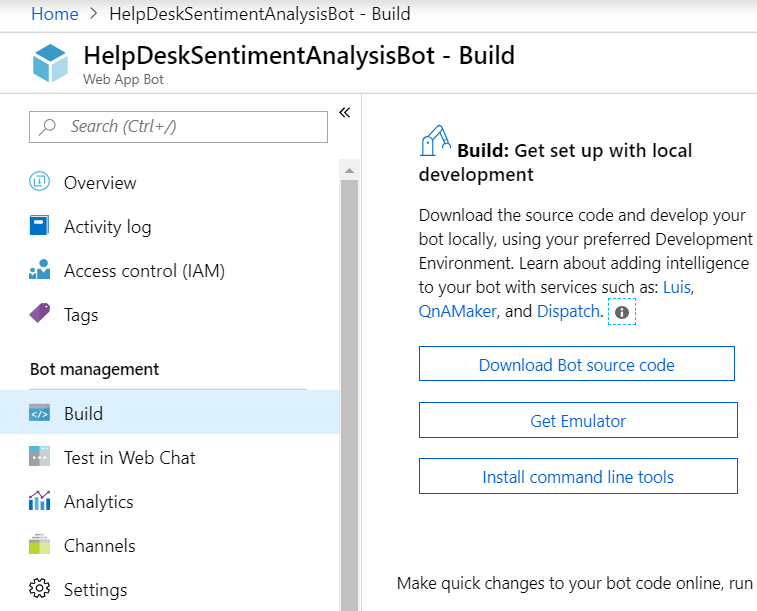The height and width of the screenshot is (611, 757).
Task: Click the Access control (IAM) icon
Action: (40, 270)
